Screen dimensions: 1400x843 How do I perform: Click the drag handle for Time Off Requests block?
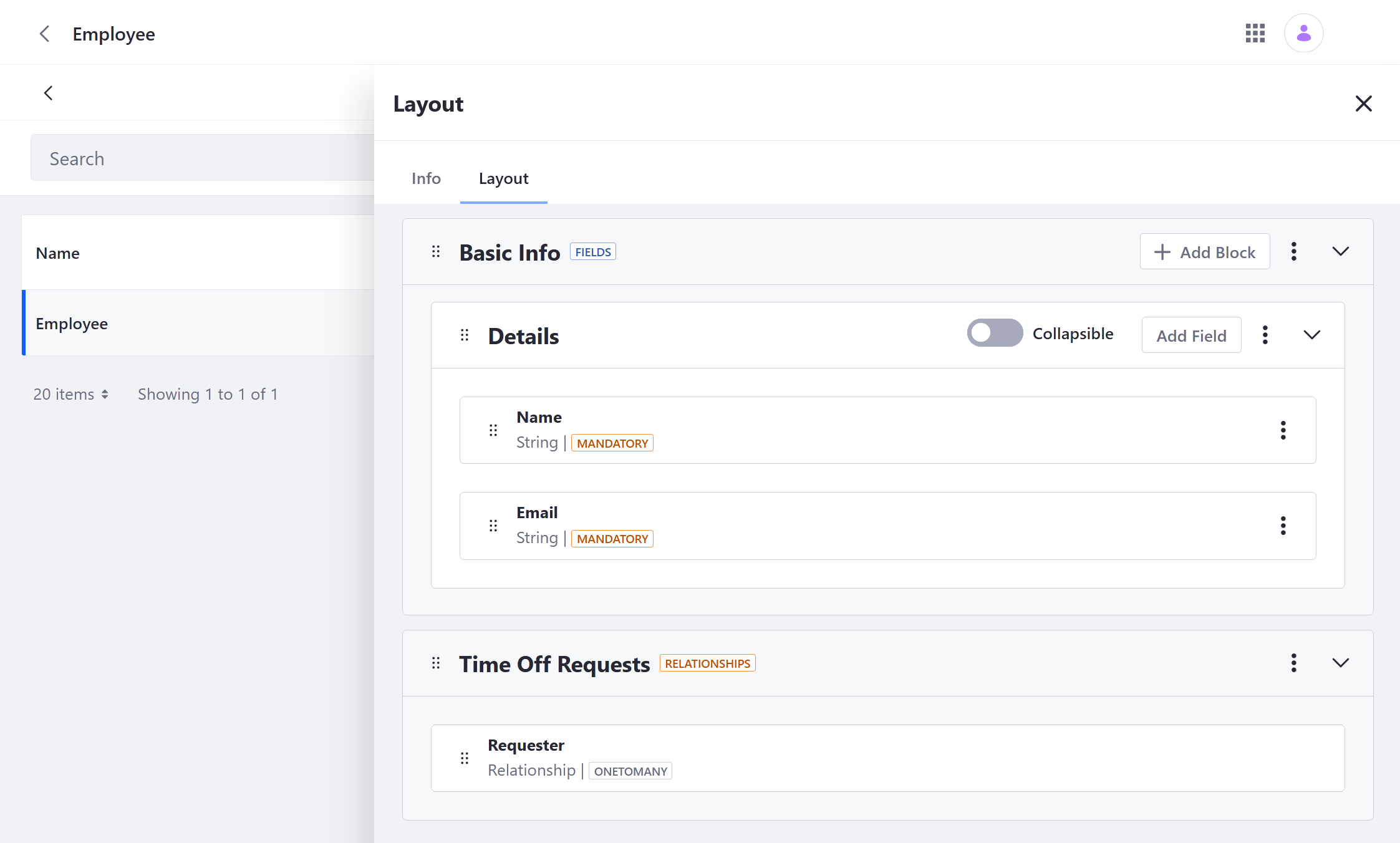pyautogui.click(x=436, y=662)
